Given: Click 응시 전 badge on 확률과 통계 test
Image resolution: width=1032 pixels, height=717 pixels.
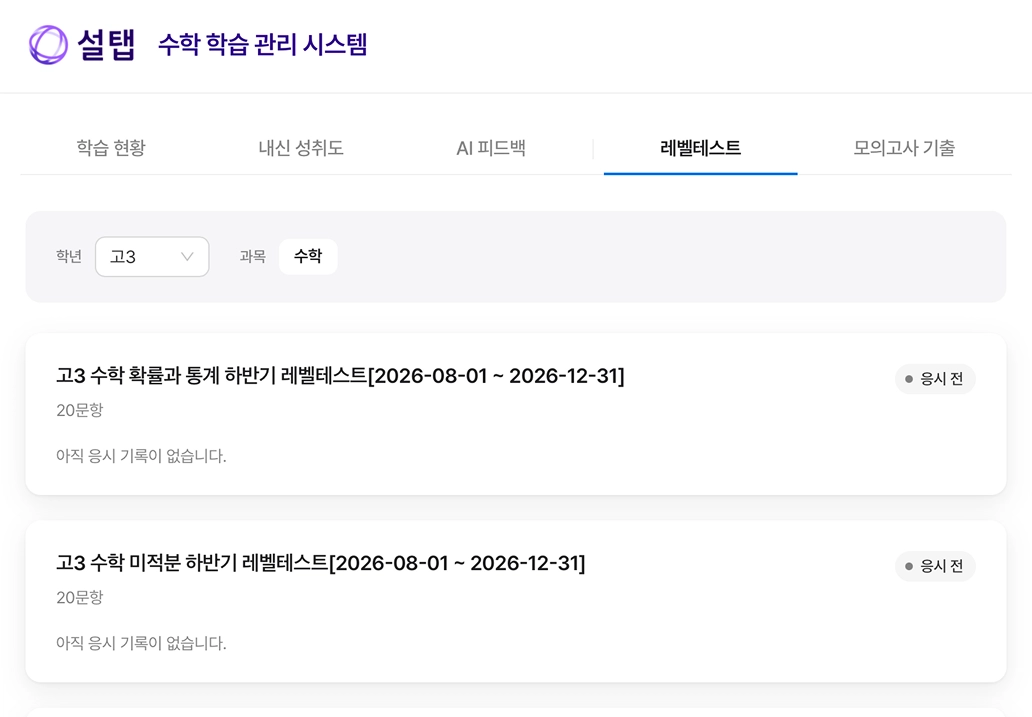Looking at the screenshot, I should (x=935, y=379).
